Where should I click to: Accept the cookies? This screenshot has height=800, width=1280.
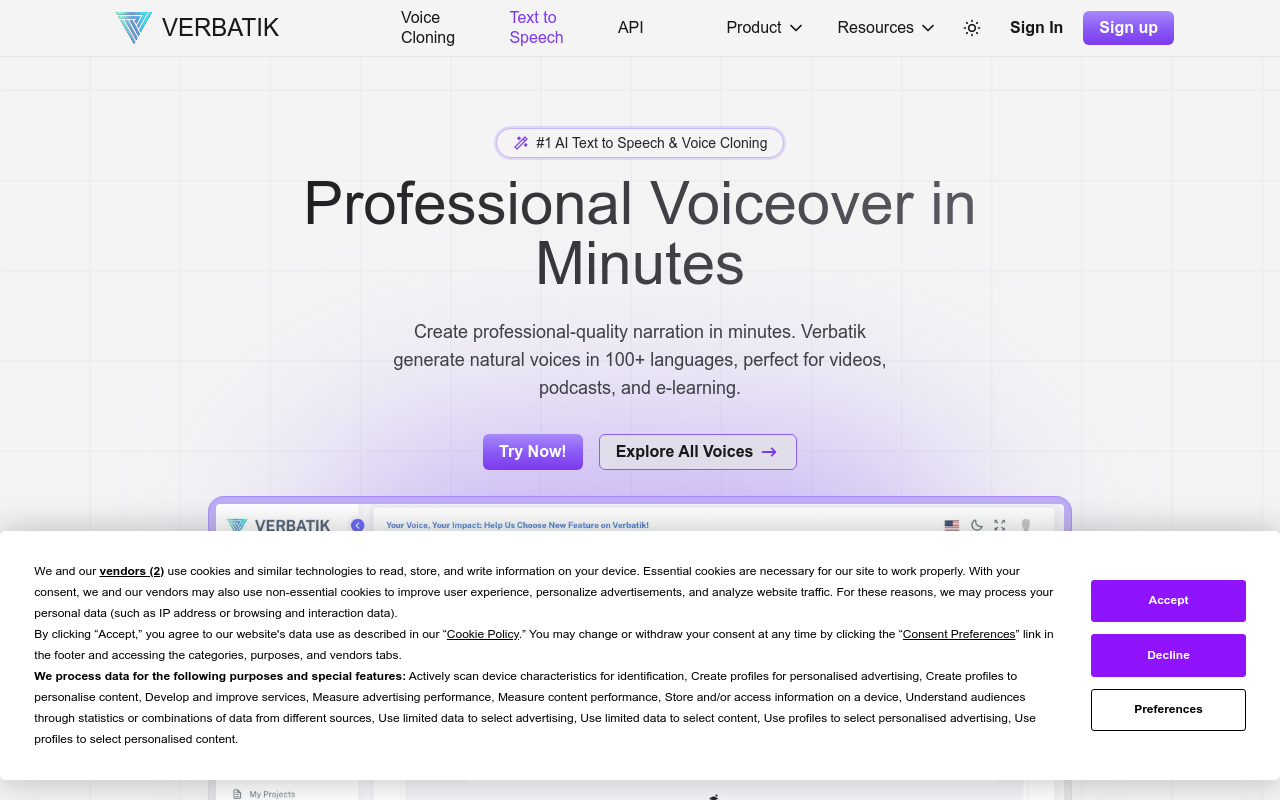click(1168, 601)
